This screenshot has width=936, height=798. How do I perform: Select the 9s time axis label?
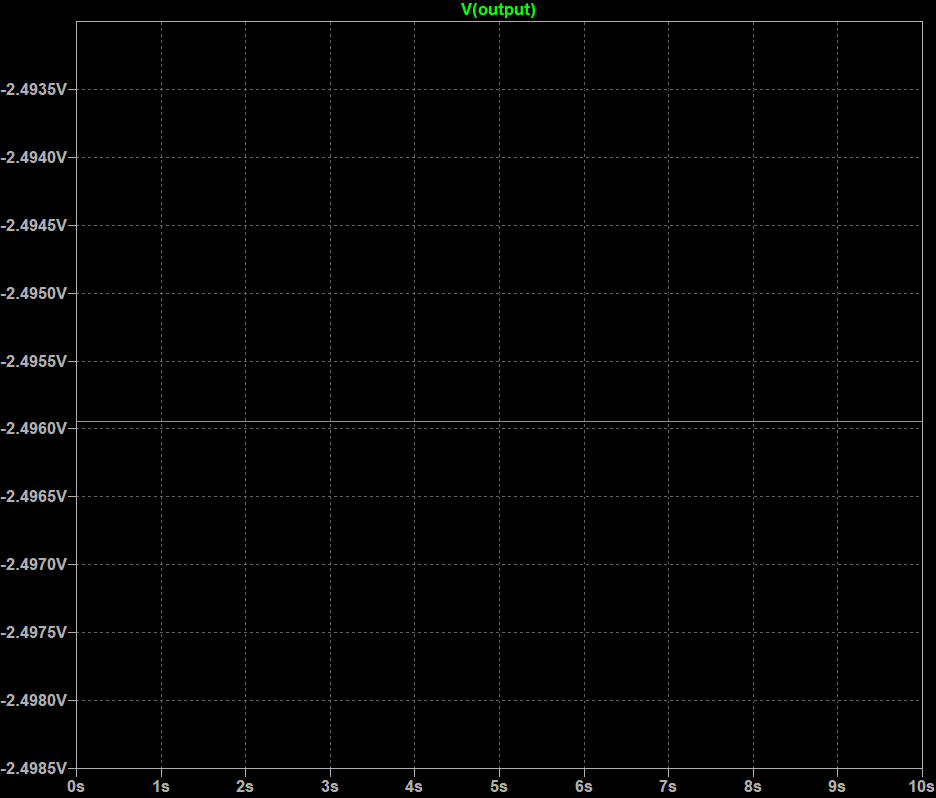pos(837,786)
